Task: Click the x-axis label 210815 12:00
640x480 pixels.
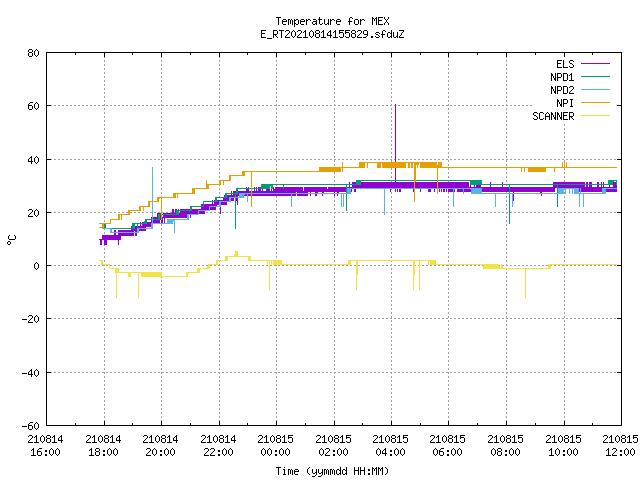Action: [620, 445]
